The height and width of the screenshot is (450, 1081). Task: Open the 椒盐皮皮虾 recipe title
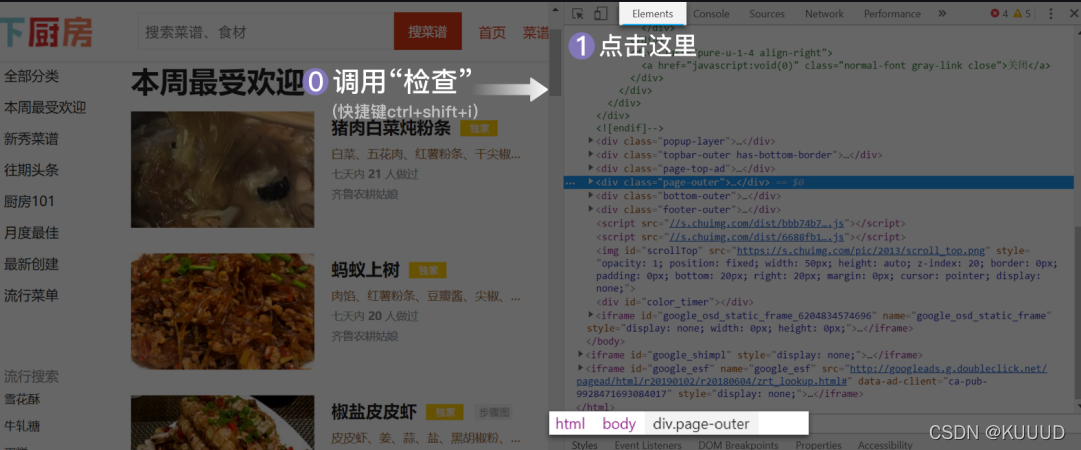[374, 412]
